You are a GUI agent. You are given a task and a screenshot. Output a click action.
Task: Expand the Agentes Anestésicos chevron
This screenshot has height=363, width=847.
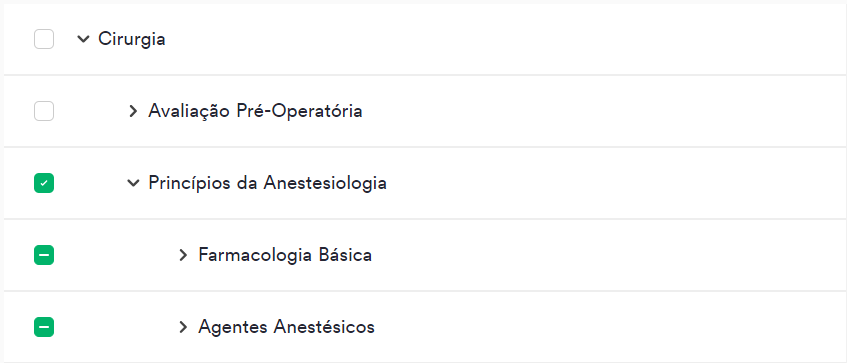click(183, 327)
